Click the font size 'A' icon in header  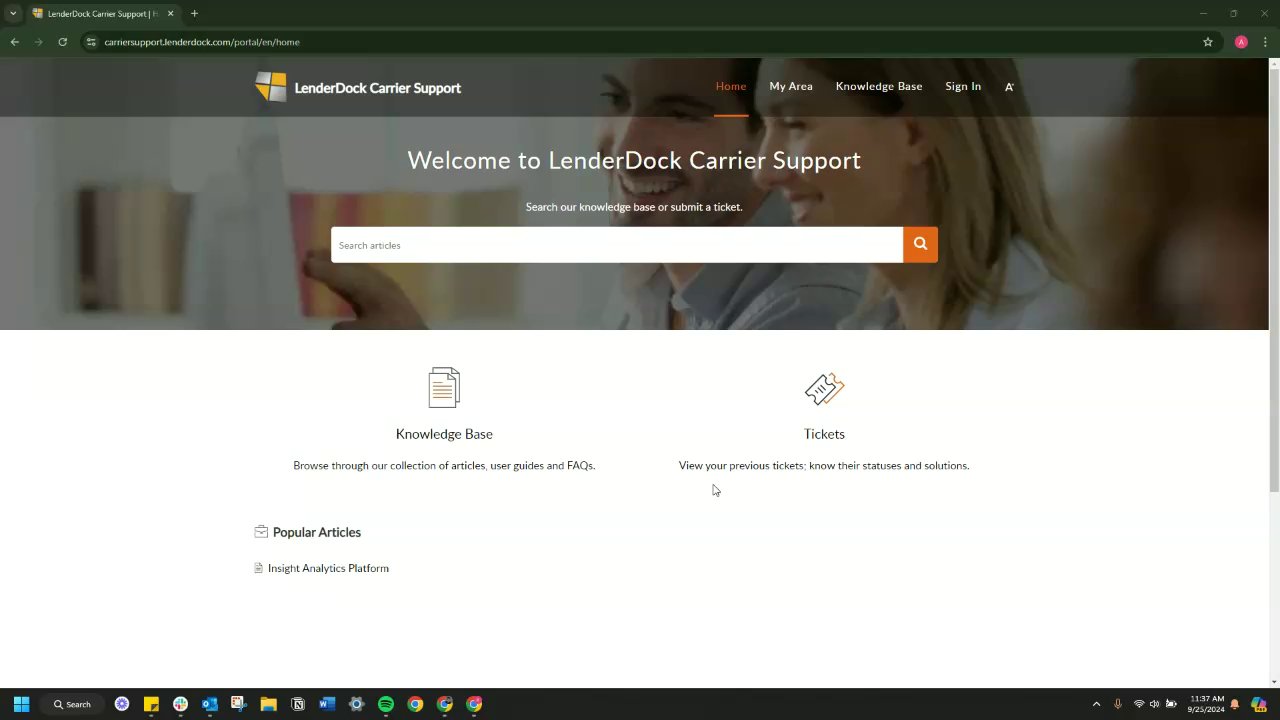click(1009, 87)
